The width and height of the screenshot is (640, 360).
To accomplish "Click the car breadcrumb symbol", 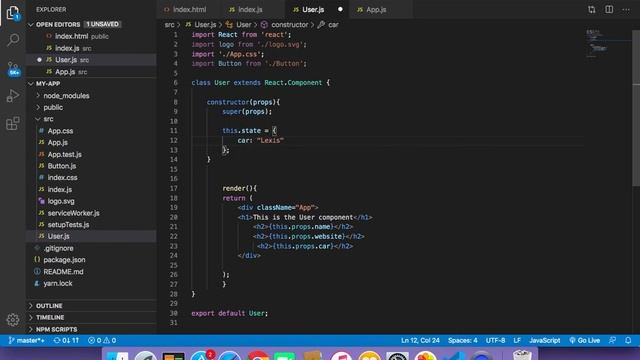I will [x=329, y=25].
